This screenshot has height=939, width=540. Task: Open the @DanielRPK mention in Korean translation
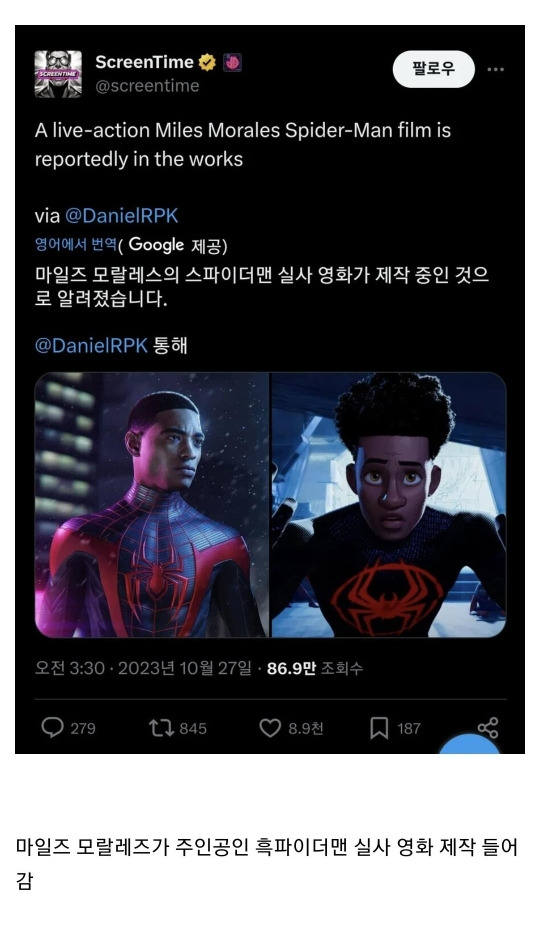point(91,346)
